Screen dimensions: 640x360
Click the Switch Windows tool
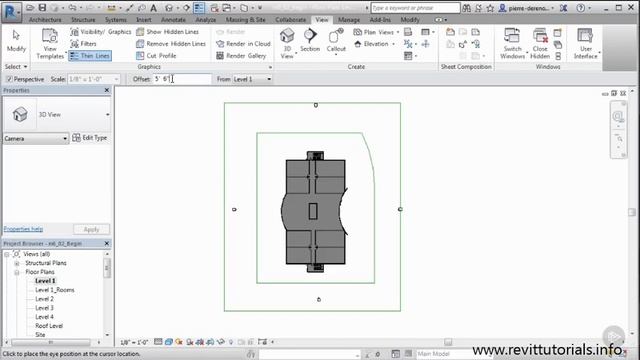coord(513,43)
